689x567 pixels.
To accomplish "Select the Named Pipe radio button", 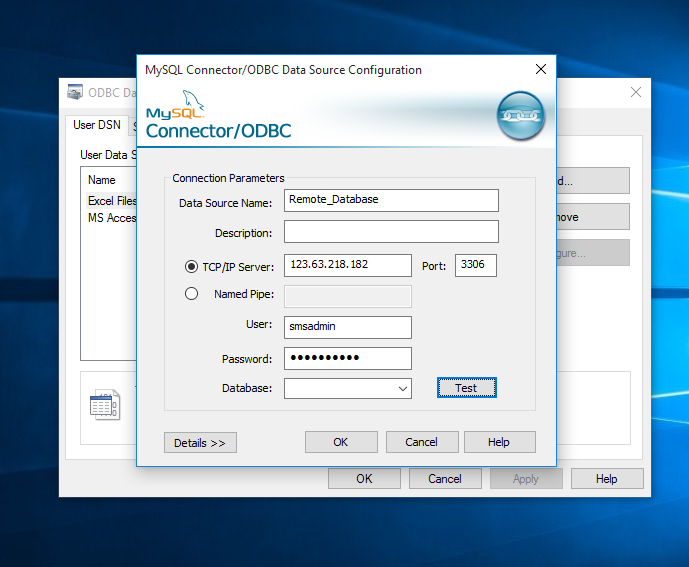I will [x=192, y=294].
